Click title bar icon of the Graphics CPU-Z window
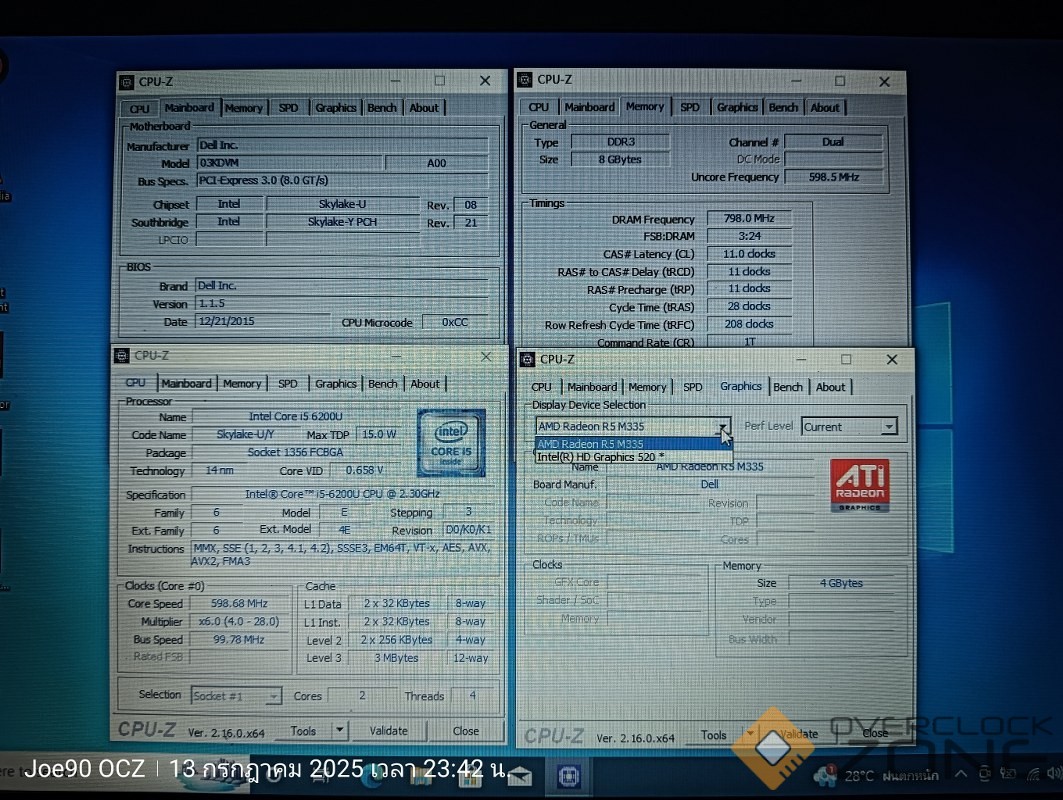 pos(528,360)
